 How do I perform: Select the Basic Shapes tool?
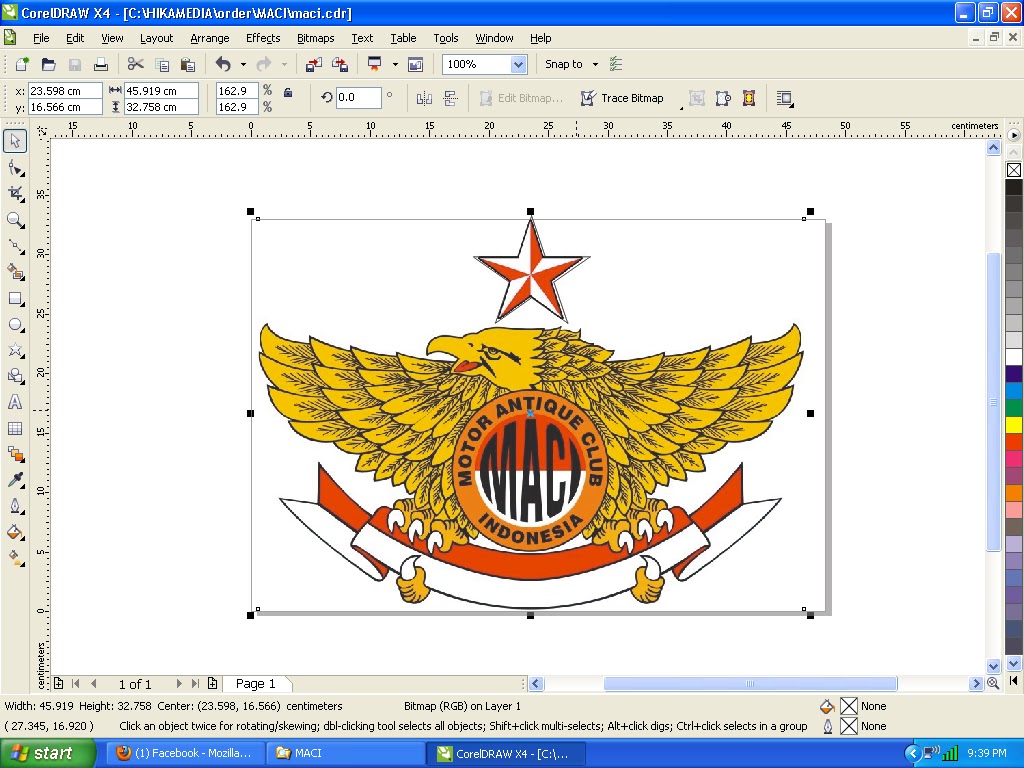(15, 376)
